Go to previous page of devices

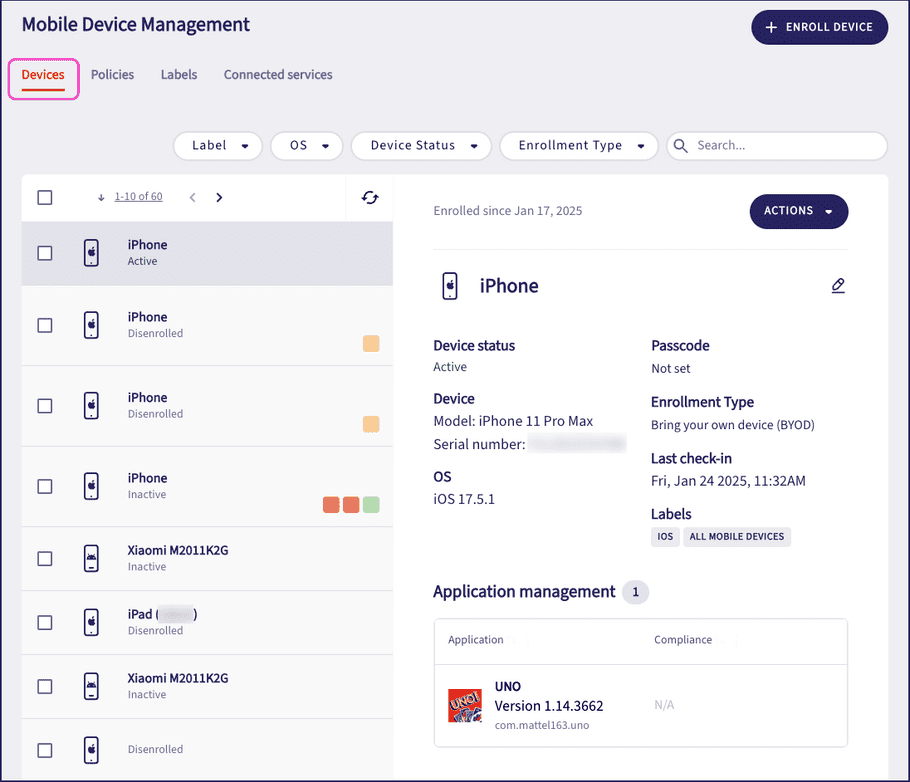pyautogui.click(x=193, y=197)
